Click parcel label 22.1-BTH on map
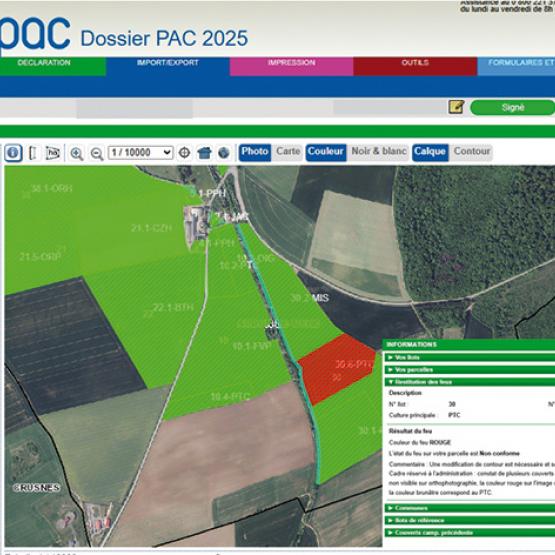Screen dimensions: 555x555 (x=173, y=307)
